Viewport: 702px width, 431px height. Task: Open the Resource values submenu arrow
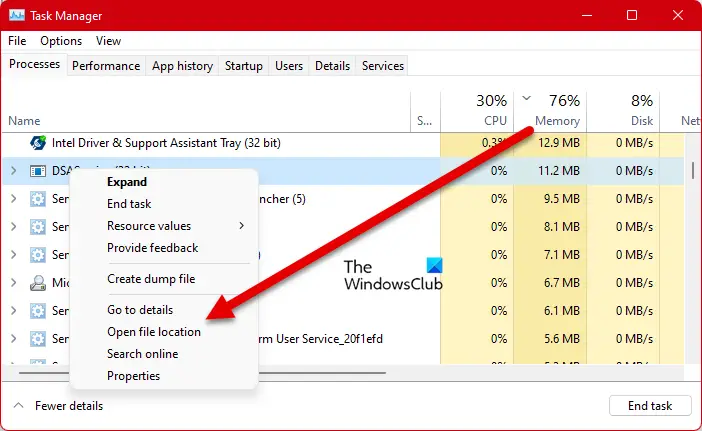[x=242, y=226]
